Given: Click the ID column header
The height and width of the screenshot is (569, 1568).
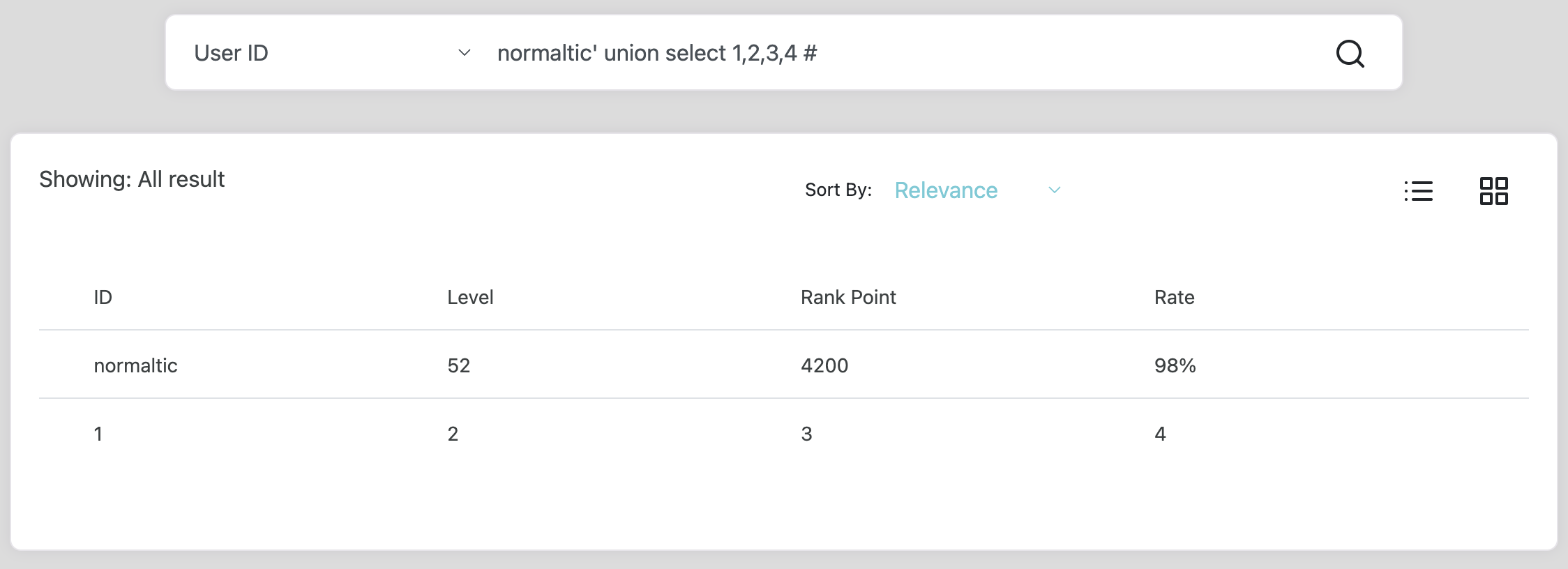Looking at the screenshot, I should (103, 298).
